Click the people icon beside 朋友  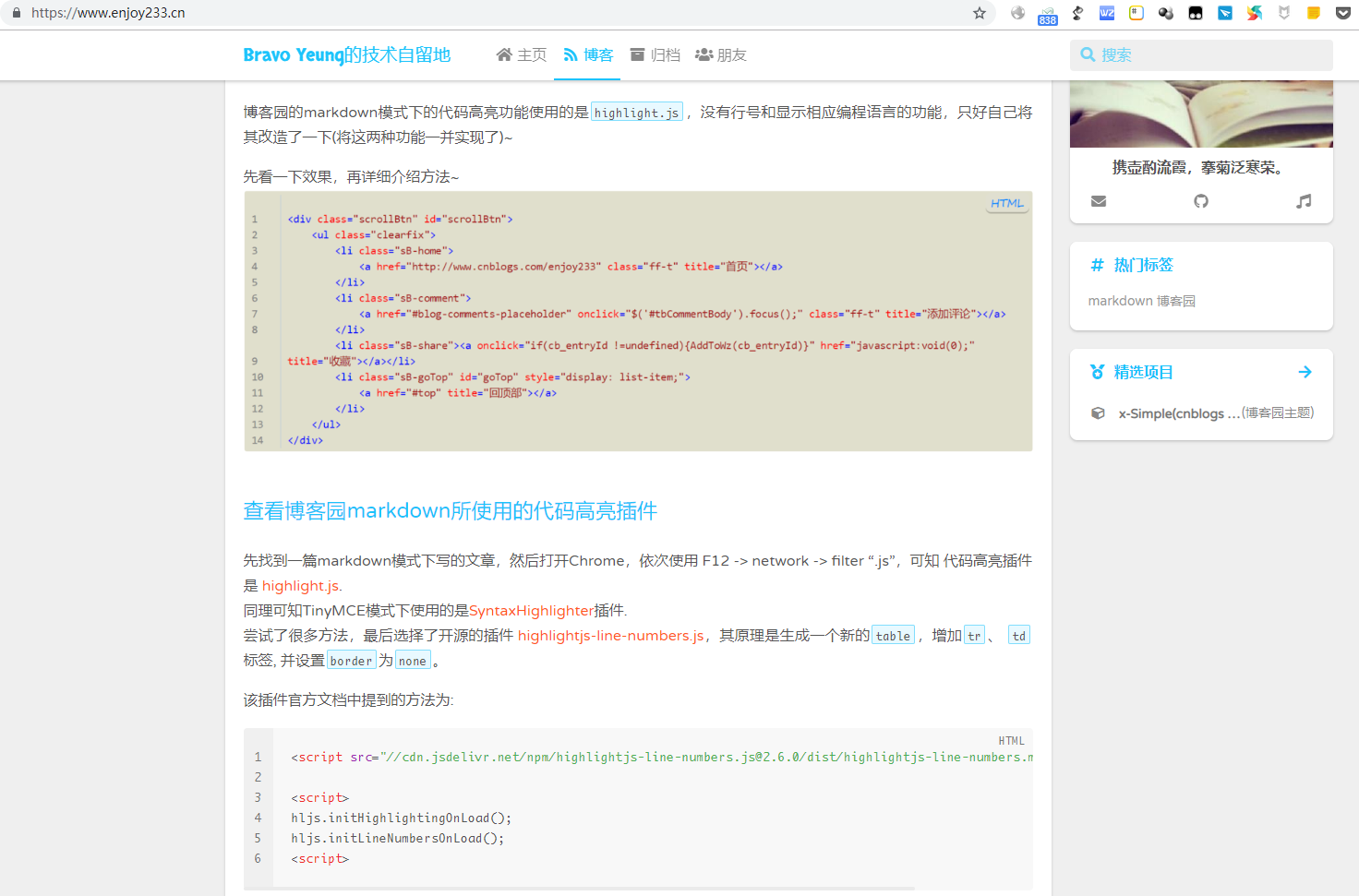pyautogui.click(x=704, y=55)
